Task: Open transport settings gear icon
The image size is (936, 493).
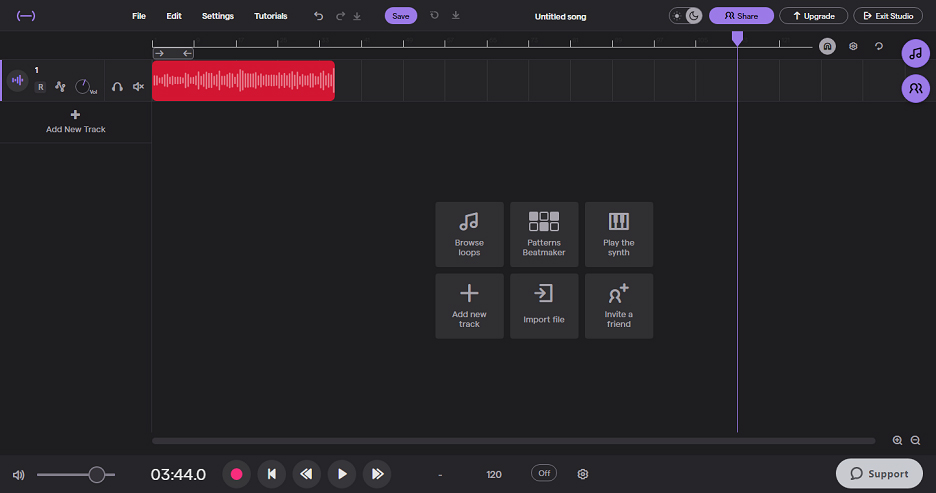Action: click(583, 474)
